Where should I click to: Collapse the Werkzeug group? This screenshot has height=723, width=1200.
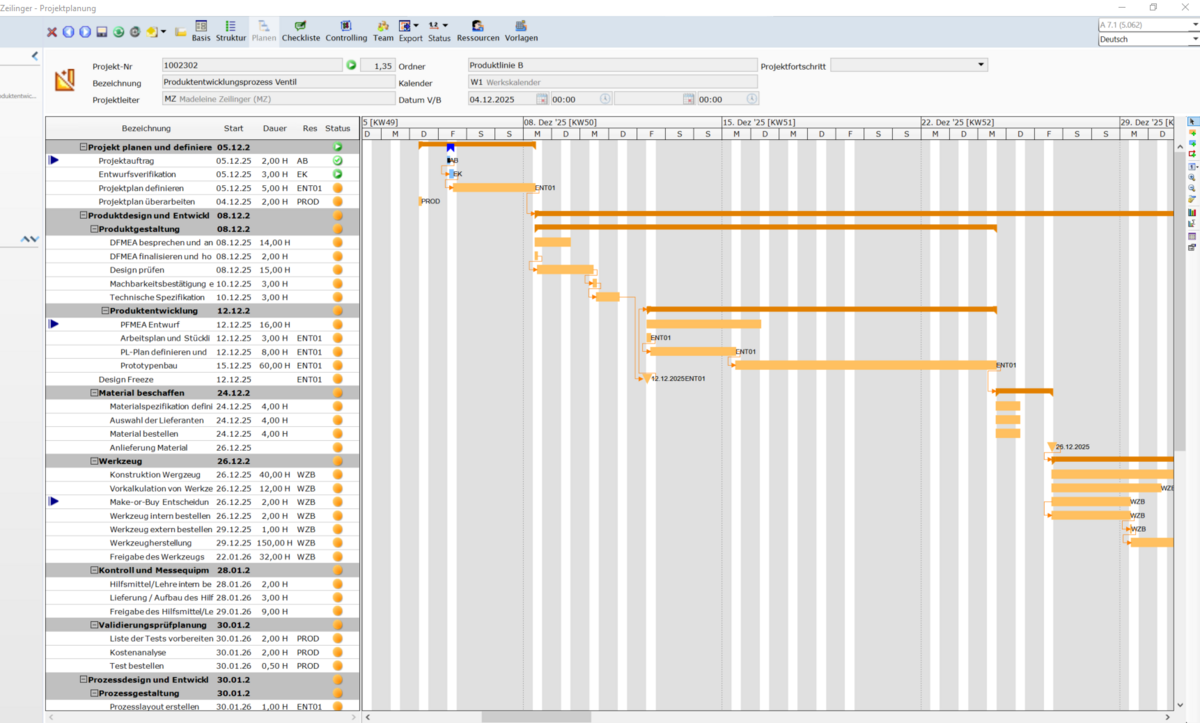point(94,461)
